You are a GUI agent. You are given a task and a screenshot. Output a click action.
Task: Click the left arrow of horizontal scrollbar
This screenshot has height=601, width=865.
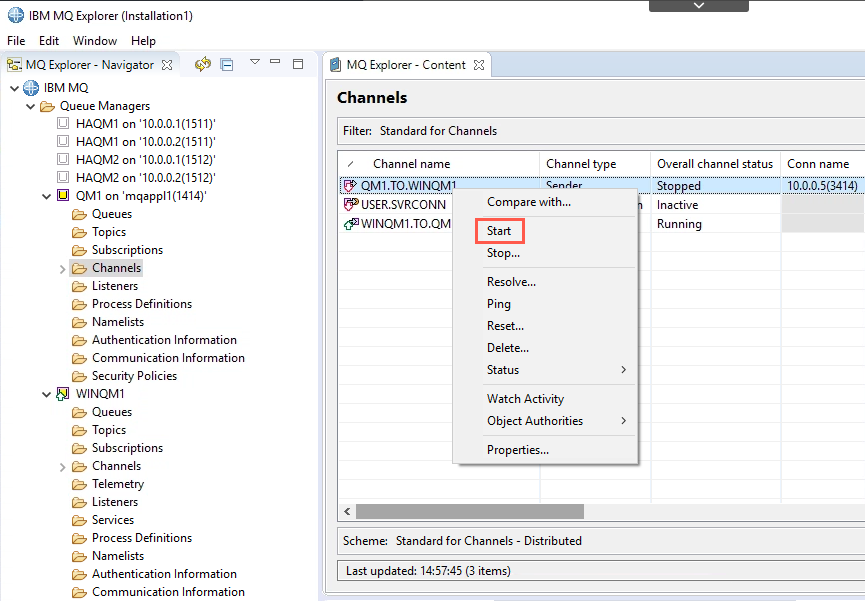[x=347, y=512]
